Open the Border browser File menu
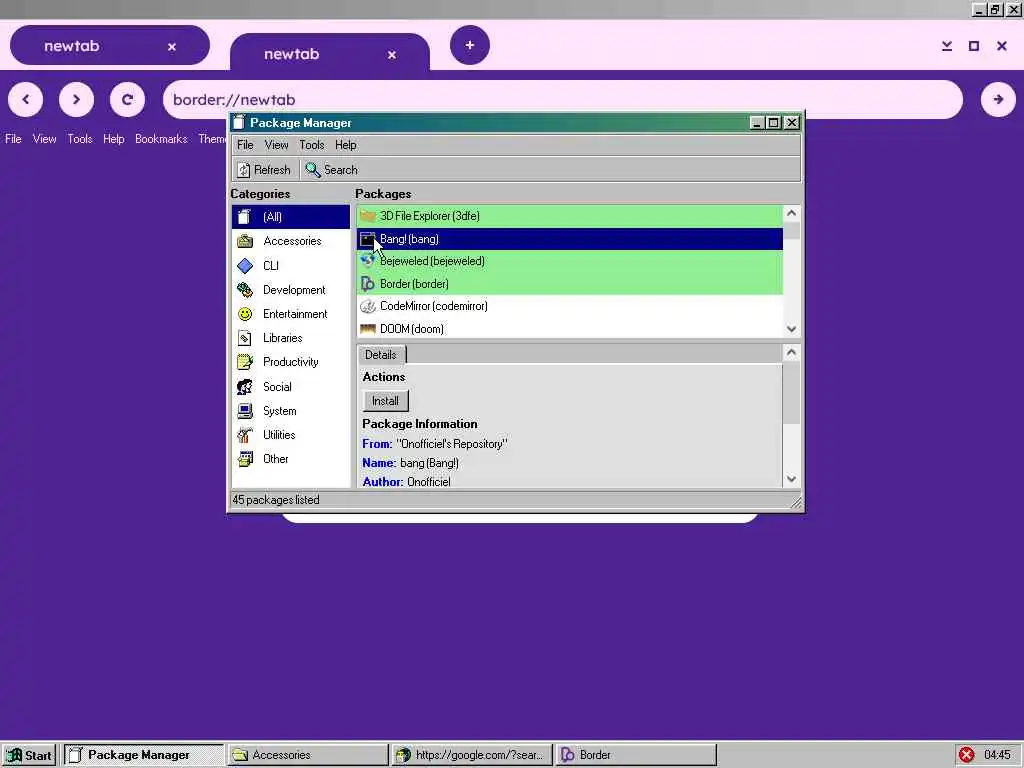 coord(13,139)
